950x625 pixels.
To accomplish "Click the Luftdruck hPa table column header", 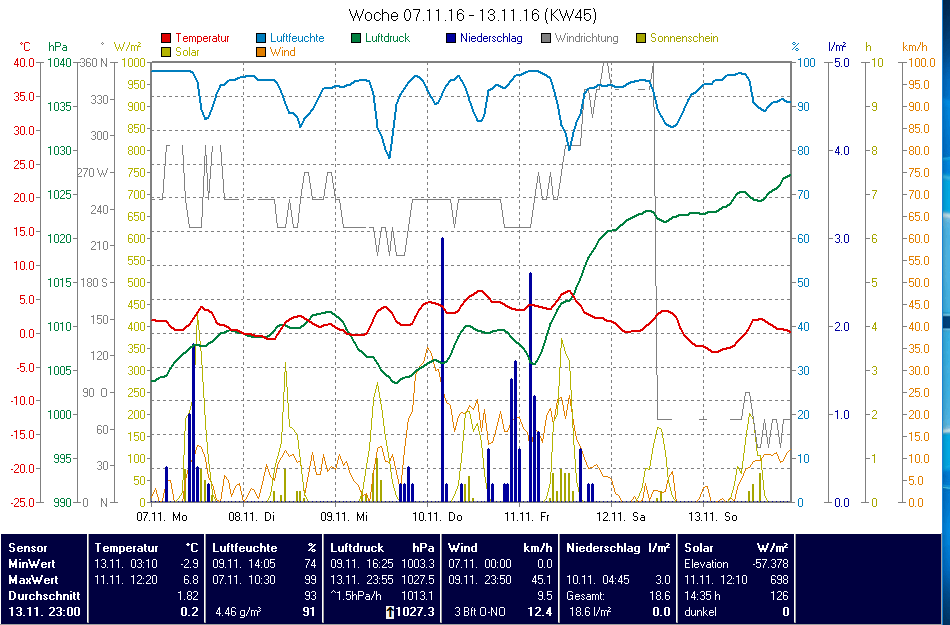I will pos(384,548).
